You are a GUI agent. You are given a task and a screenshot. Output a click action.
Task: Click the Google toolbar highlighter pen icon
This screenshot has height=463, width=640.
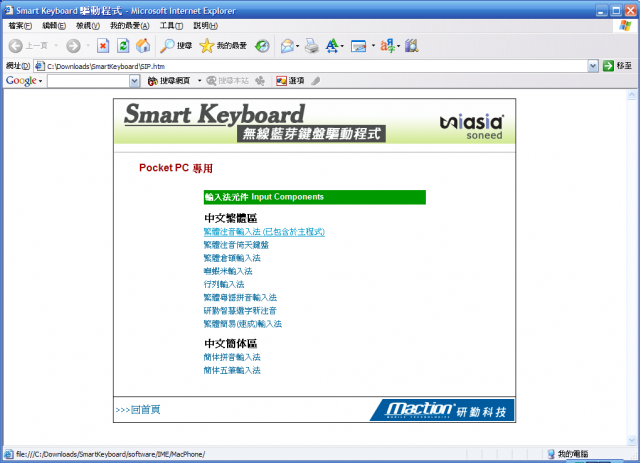[316, 81]
